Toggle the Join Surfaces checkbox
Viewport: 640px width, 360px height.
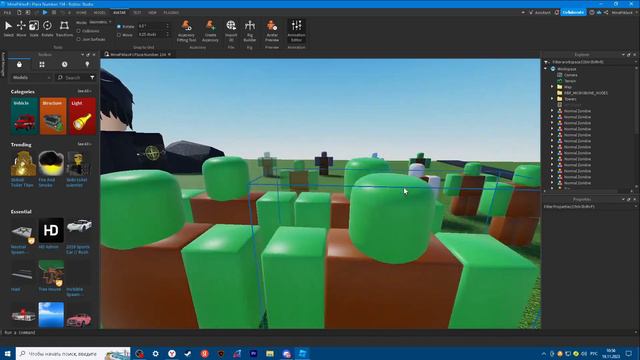[79, 39]
